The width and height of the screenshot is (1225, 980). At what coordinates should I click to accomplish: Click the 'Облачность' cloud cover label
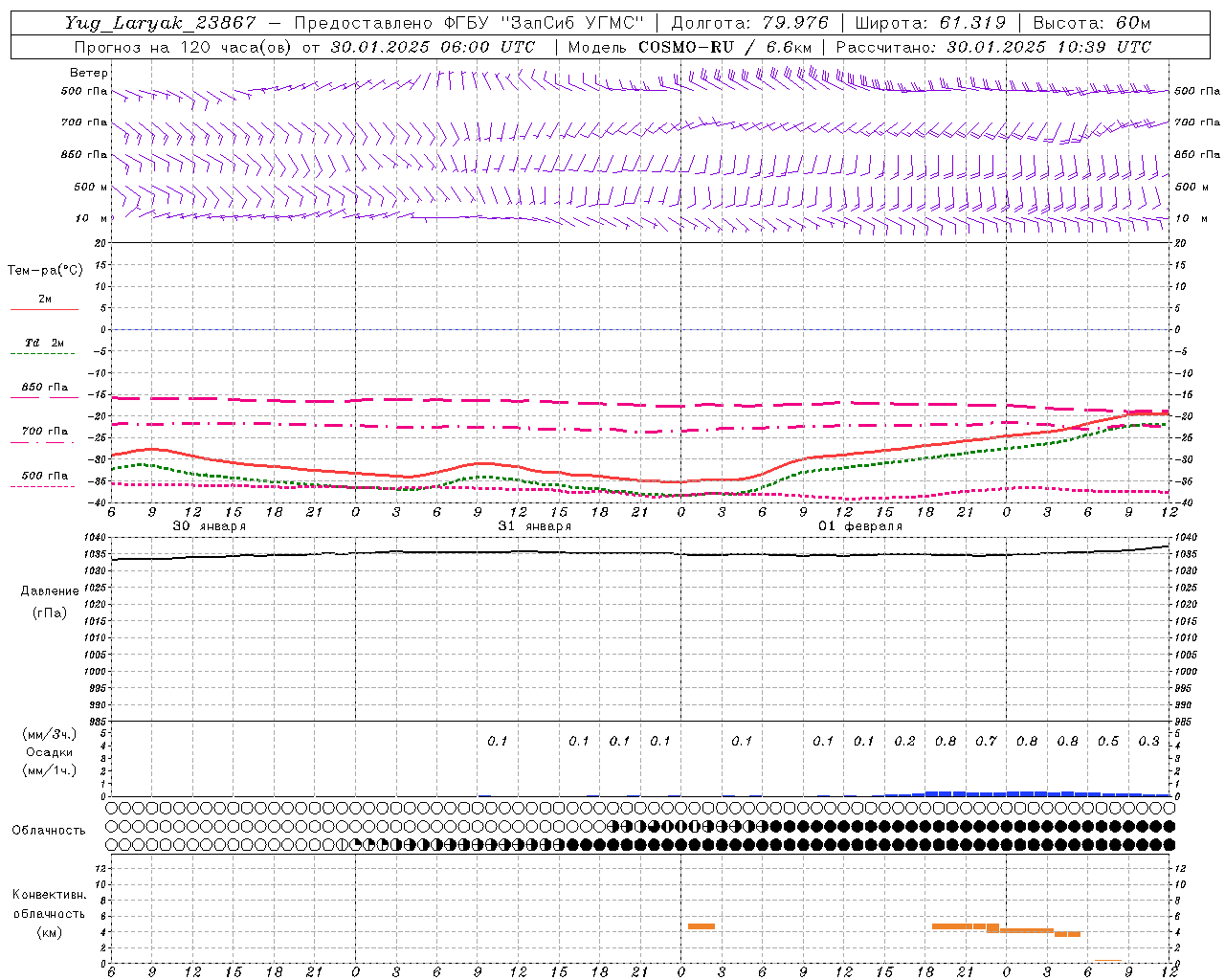[49, 831]
